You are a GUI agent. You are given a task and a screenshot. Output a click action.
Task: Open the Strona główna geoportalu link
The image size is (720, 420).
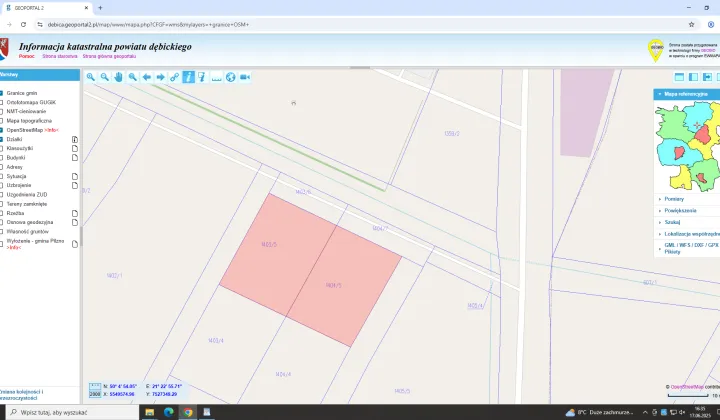(110, 57)
